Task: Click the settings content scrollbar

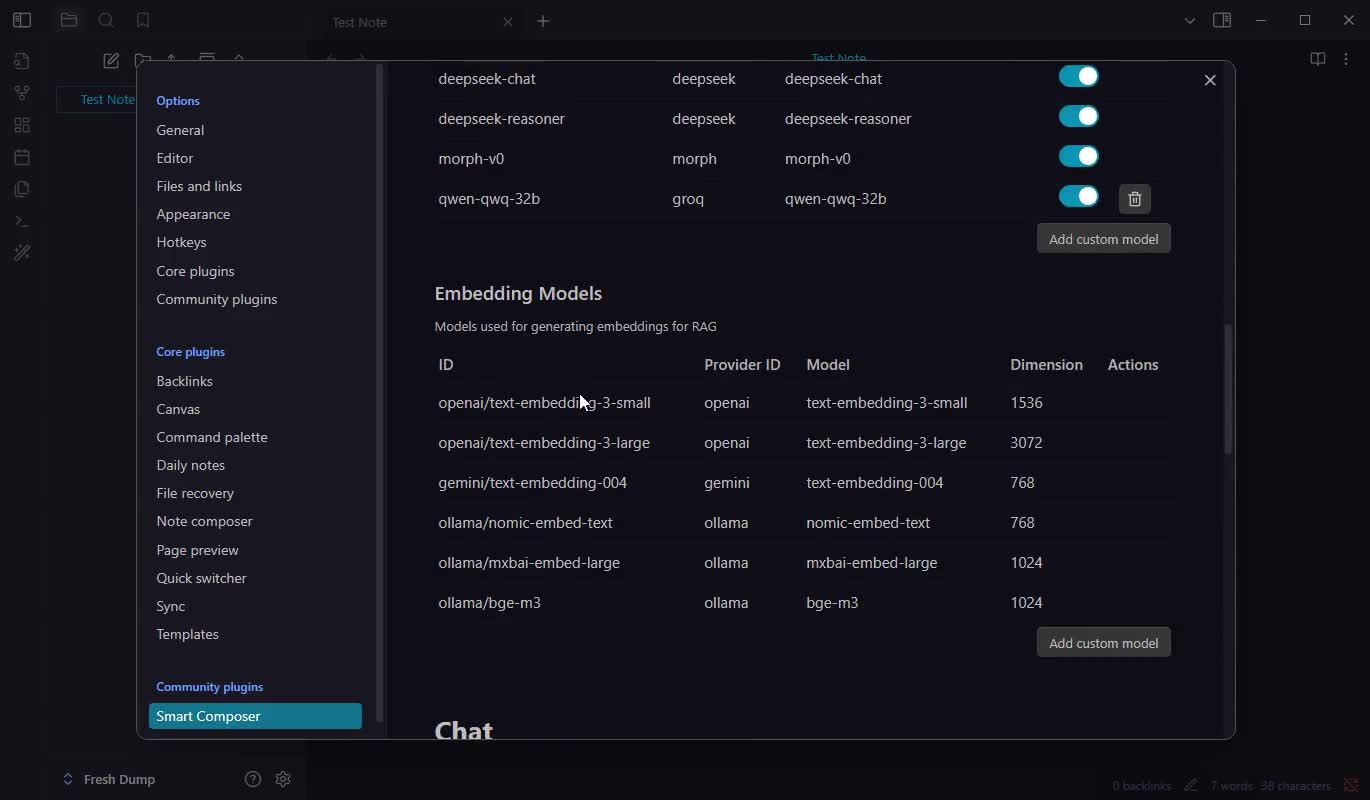Action: click(1228, 390)
